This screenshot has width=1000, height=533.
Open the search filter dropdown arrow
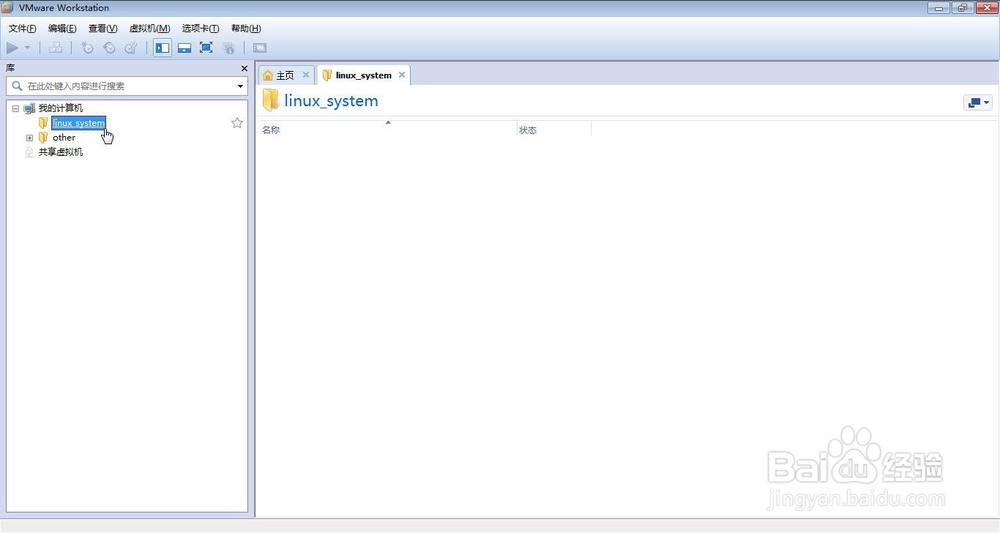240,86
